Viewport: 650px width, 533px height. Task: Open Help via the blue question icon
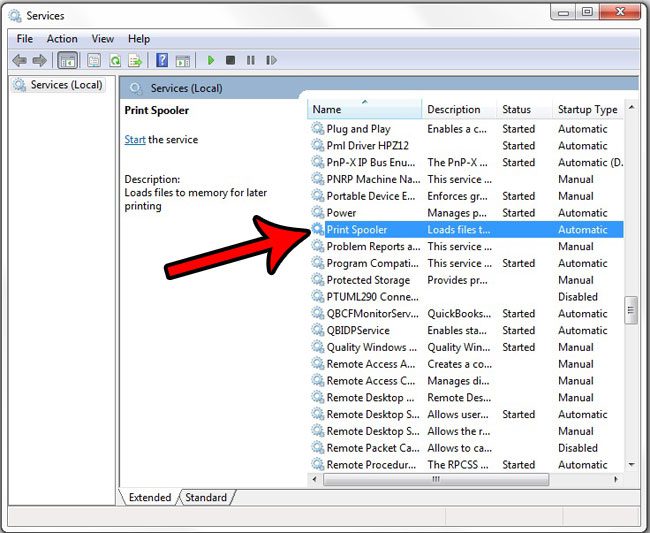(162, 60)
